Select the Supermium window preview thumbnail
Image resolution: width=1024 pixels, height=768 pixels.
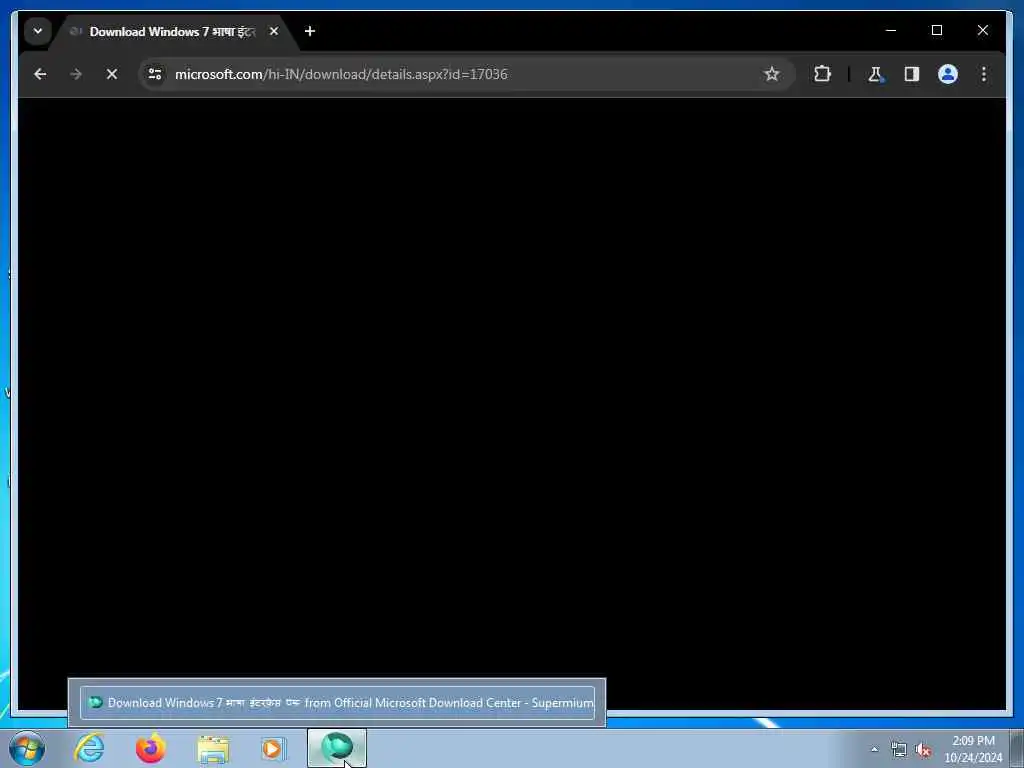(337, 703)
